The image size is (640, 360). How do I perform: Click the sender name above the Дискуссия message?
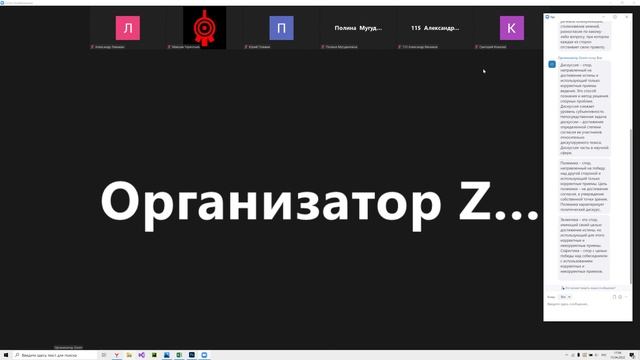pos(580,58)
